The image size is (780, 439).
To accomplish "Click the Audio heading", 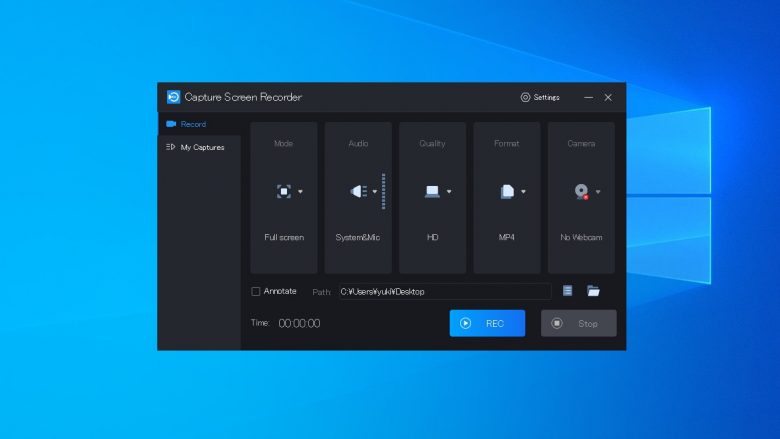I will 358,143.
